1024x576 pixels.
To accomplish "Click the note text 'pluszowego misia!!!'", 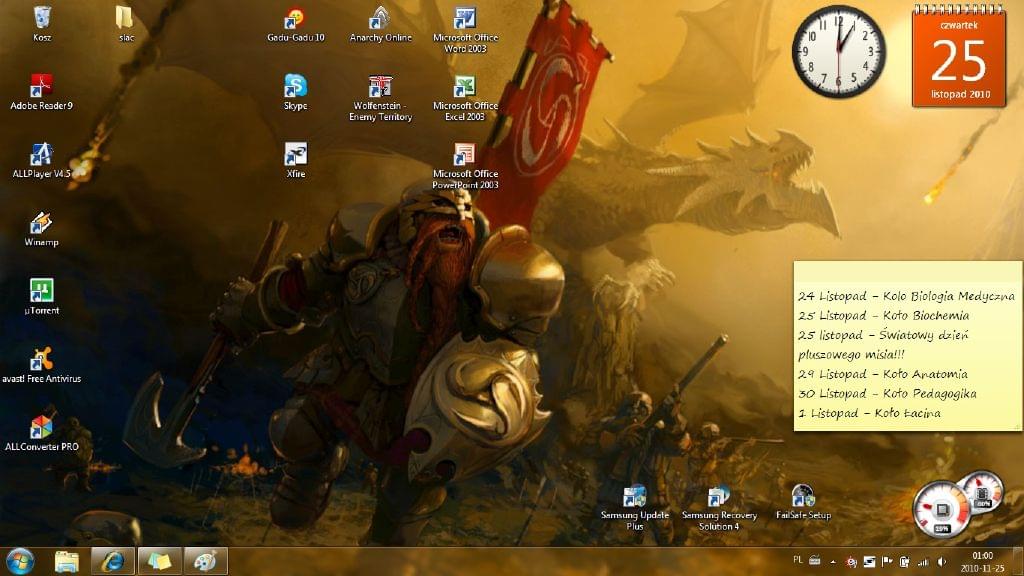I will (x=851, y=355).
